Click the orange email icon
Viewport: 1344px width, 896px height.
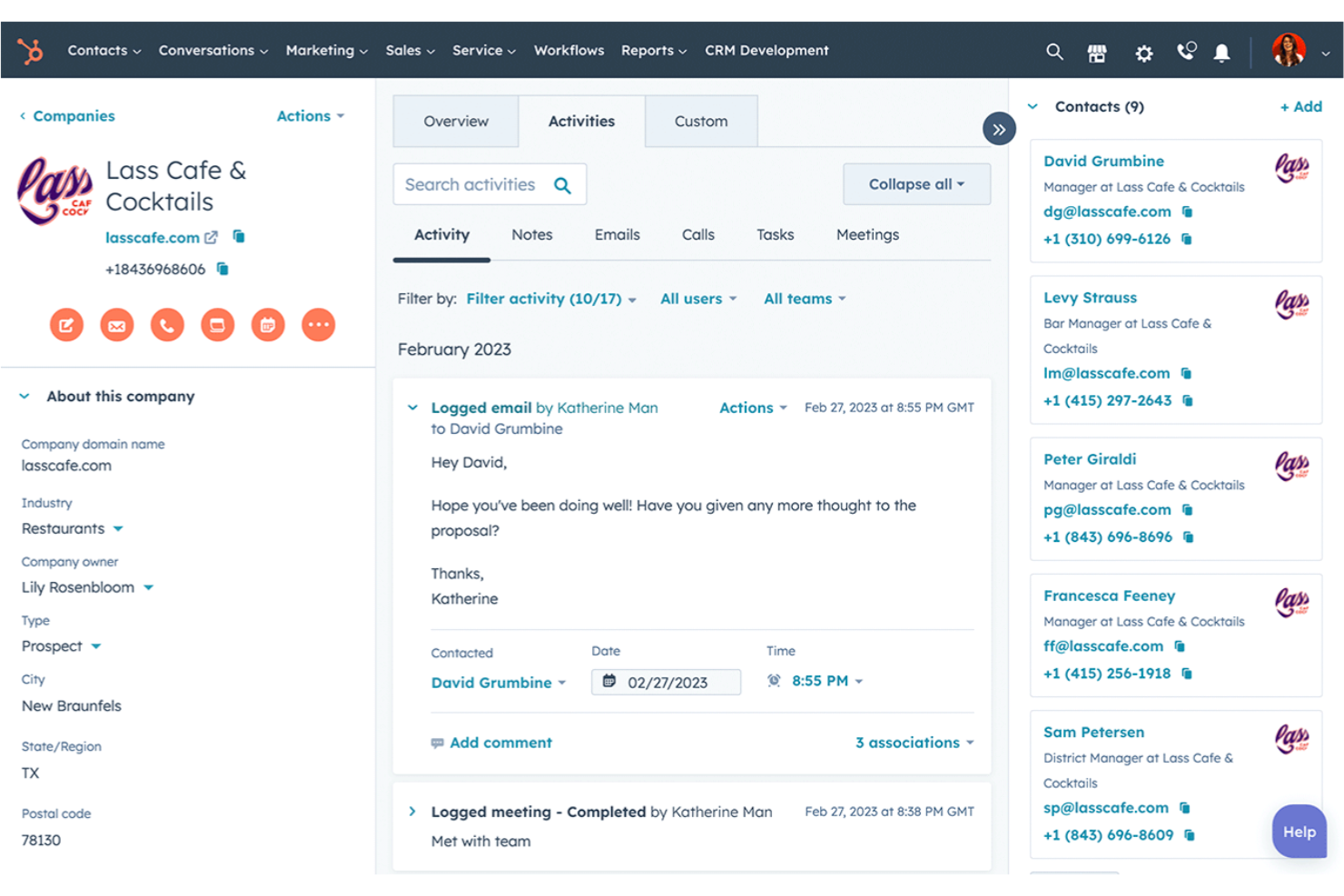point(116,325)
